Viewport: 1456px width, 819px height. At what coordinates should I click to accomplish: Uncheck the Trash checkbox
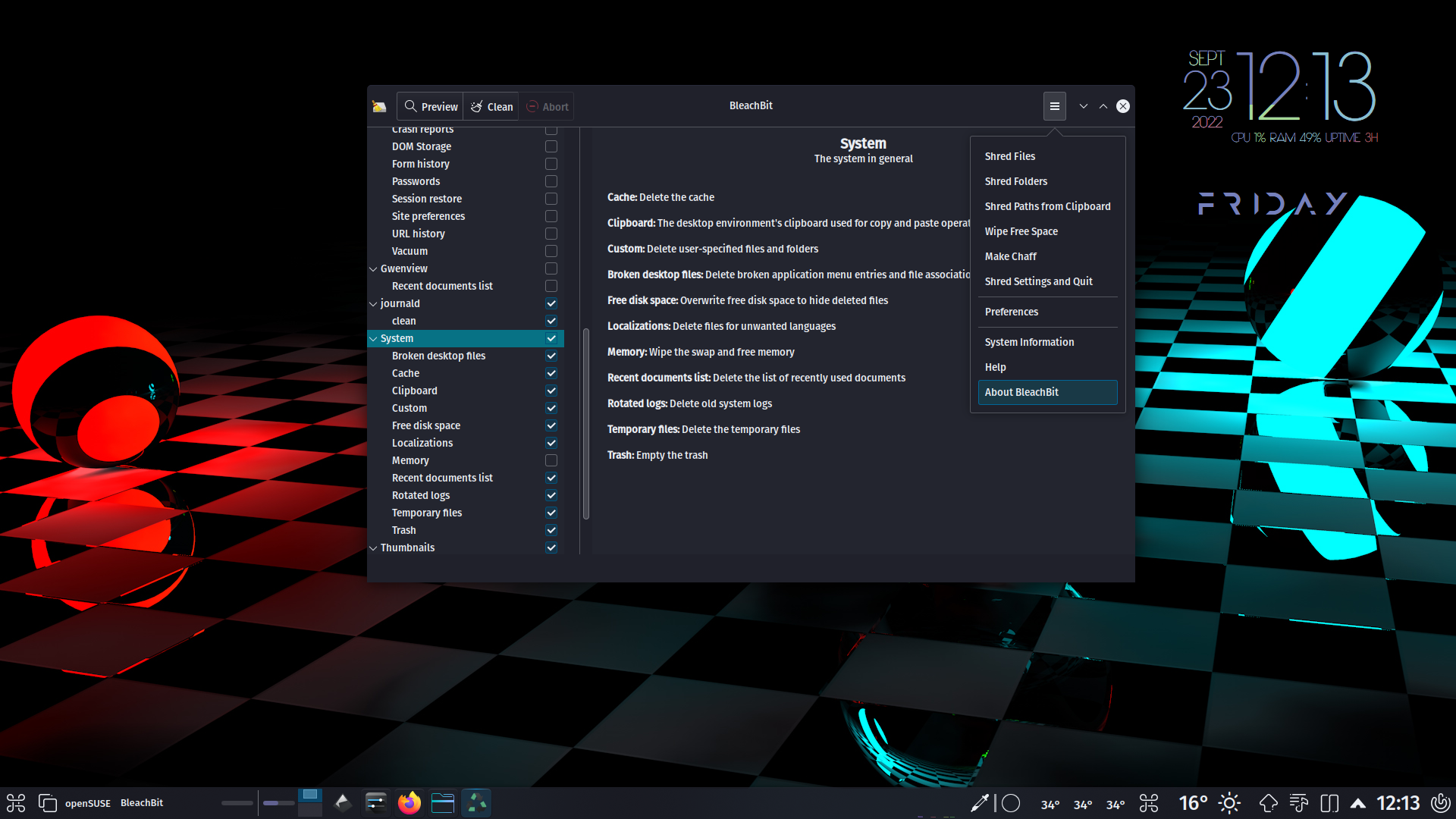click(x=551, y=530)
